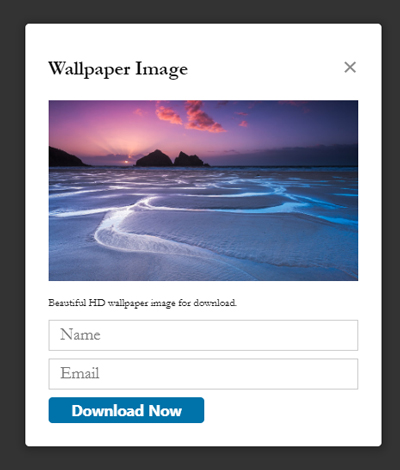Viewport: 400px width, 470px height.
Task: Click dark backdrop below the dialog
Action: (200, 458)
